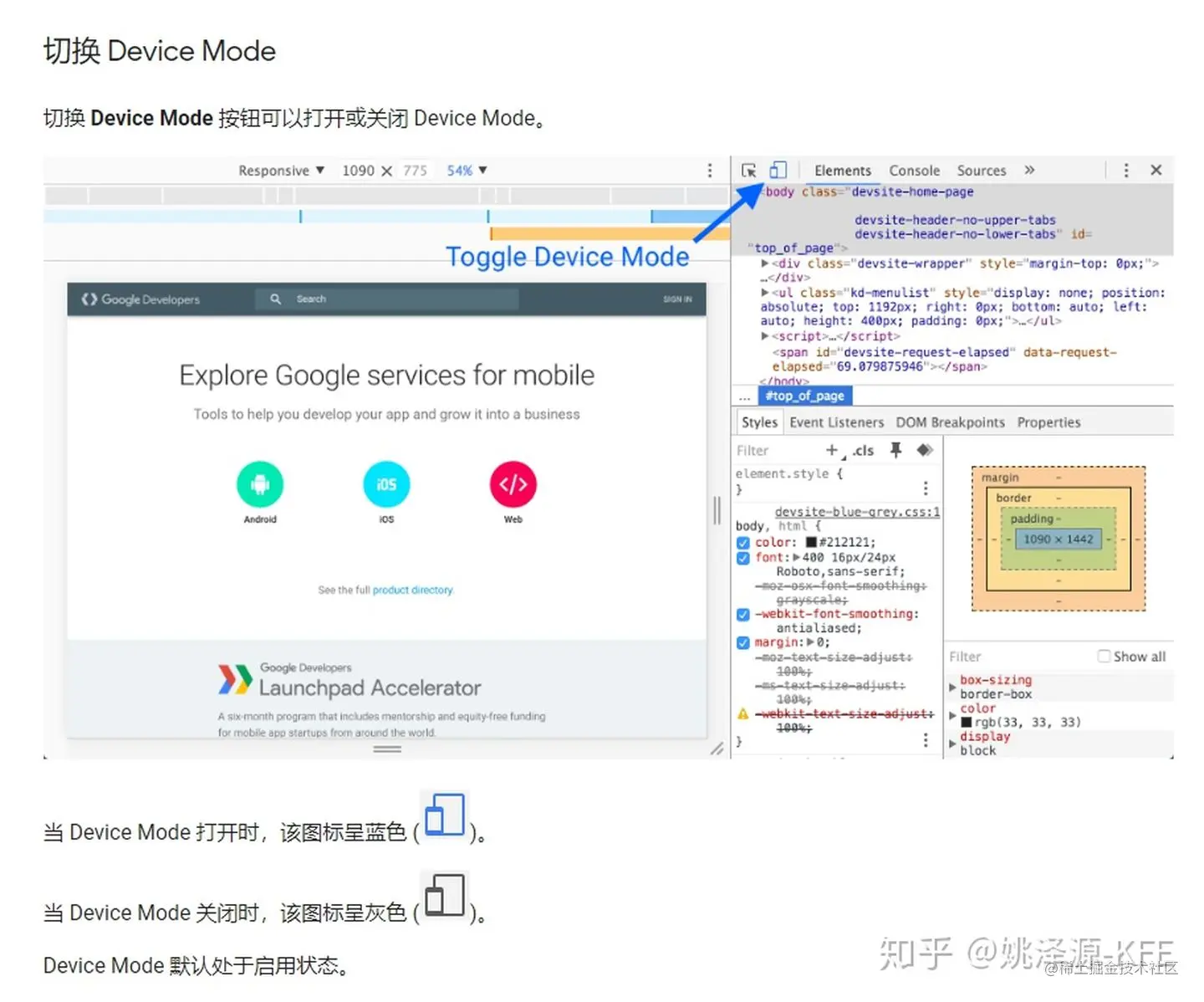Click the viewport height field 775
This screenshot has width=1204, height=1002.
coord(415,171)
